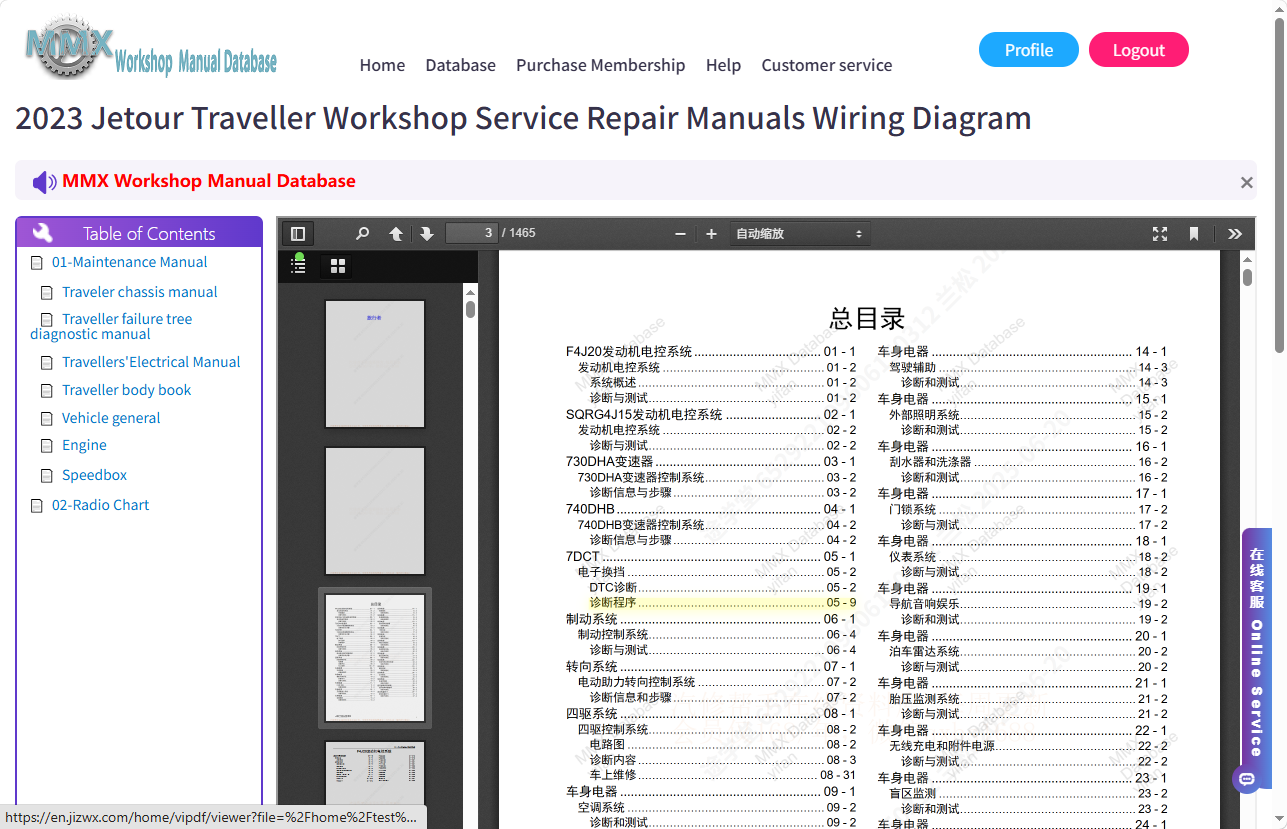Go to next page with down arrow
1287x829 pixels.
click(x=427, y=234)
